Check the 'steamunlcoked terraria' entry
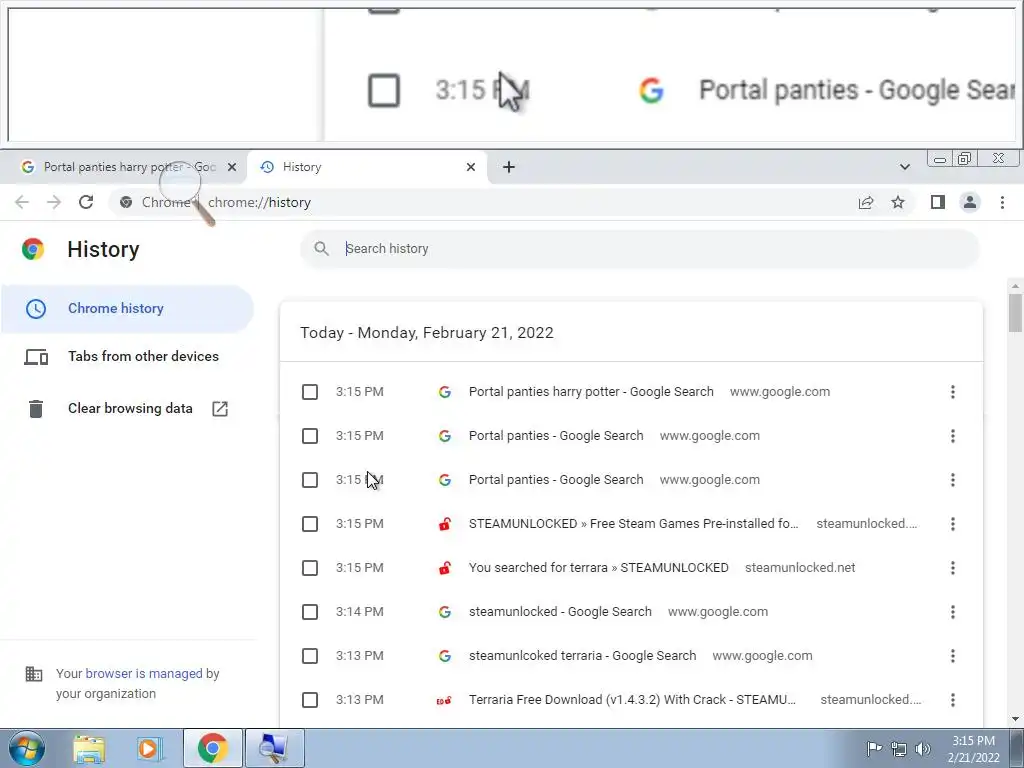1024x768 pixels. click(x=310, y=656)
